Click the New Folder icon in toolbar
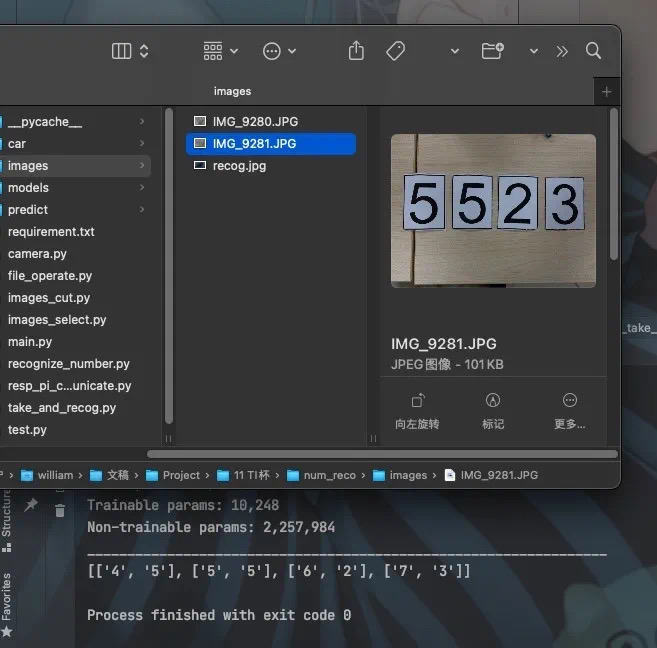Viewport: 657px width, 648px height. (492, 51)
